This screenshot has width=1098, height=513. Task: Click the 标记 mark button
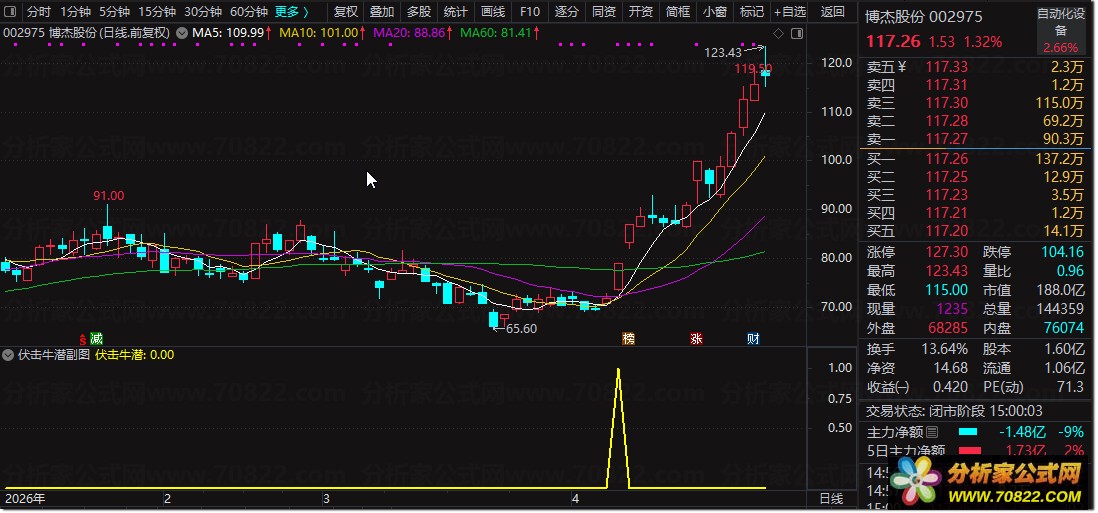click(752, 12)
